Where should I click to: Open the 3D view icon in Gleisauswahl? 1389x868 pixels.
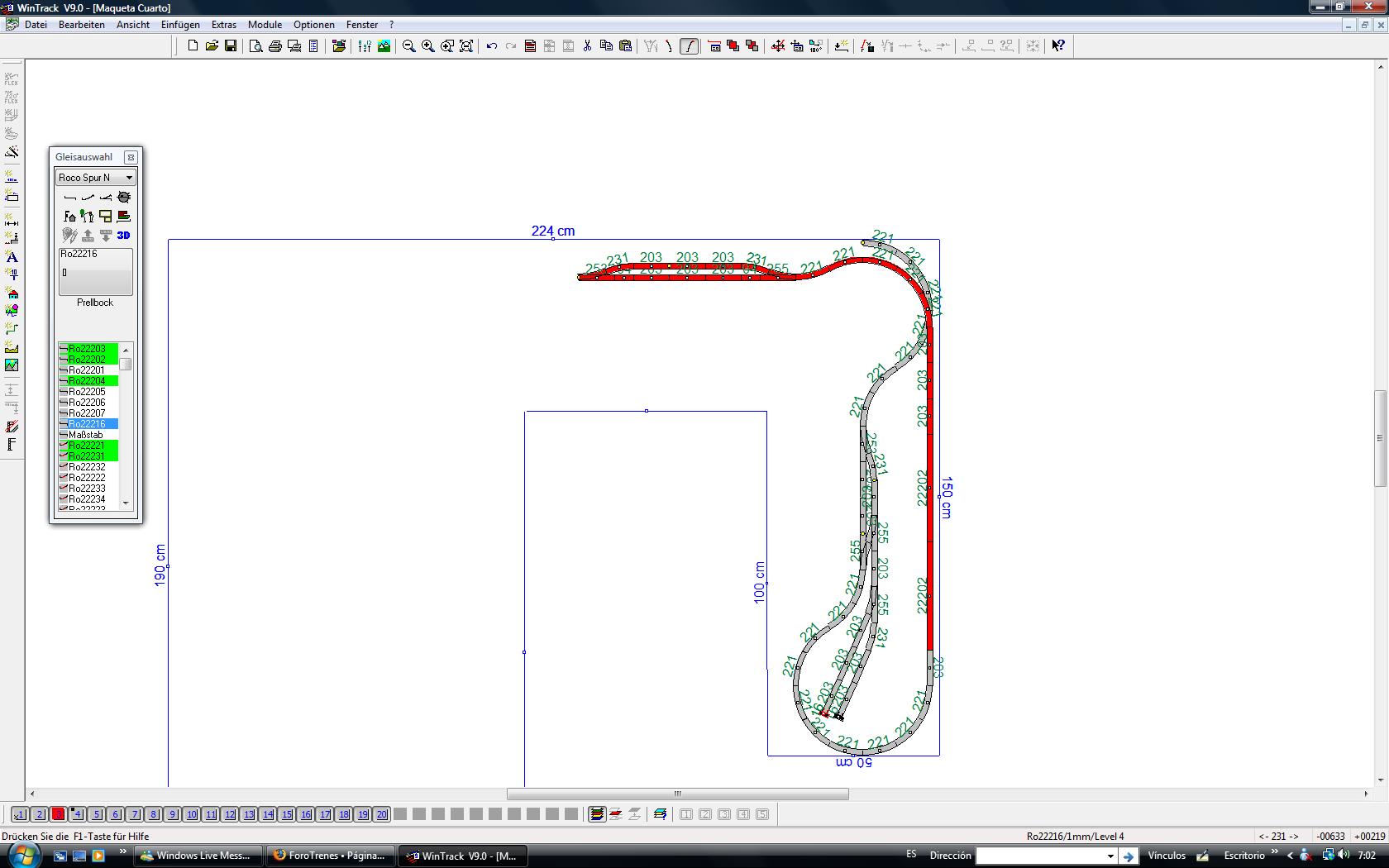(123, 236)
